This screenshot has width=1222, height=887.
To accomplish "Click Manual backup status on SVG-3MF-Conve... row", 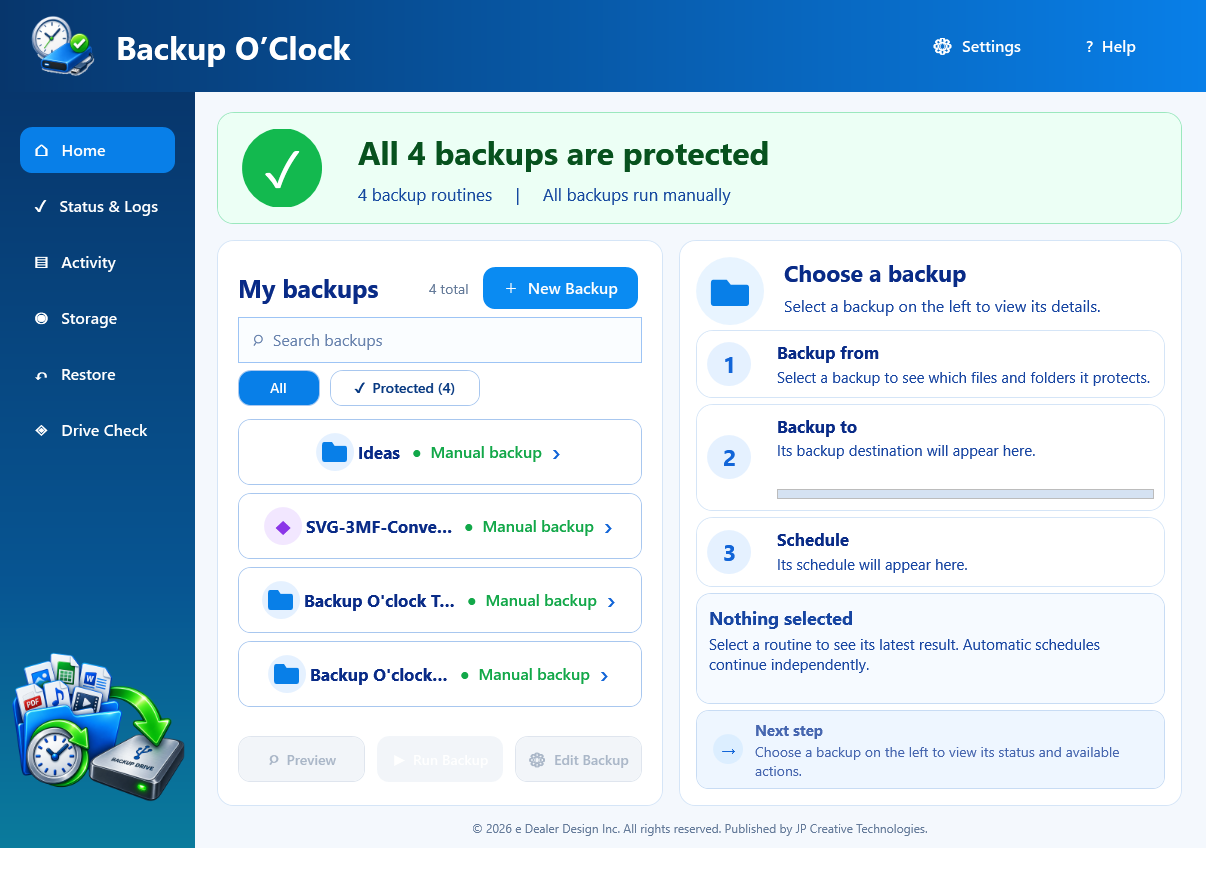I will [538, 527].
